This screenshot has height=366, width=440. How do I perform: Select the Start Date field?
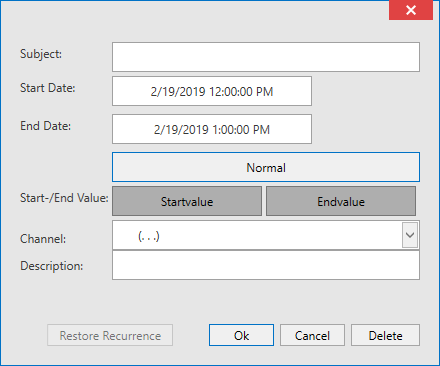click(x=212, y=91)
